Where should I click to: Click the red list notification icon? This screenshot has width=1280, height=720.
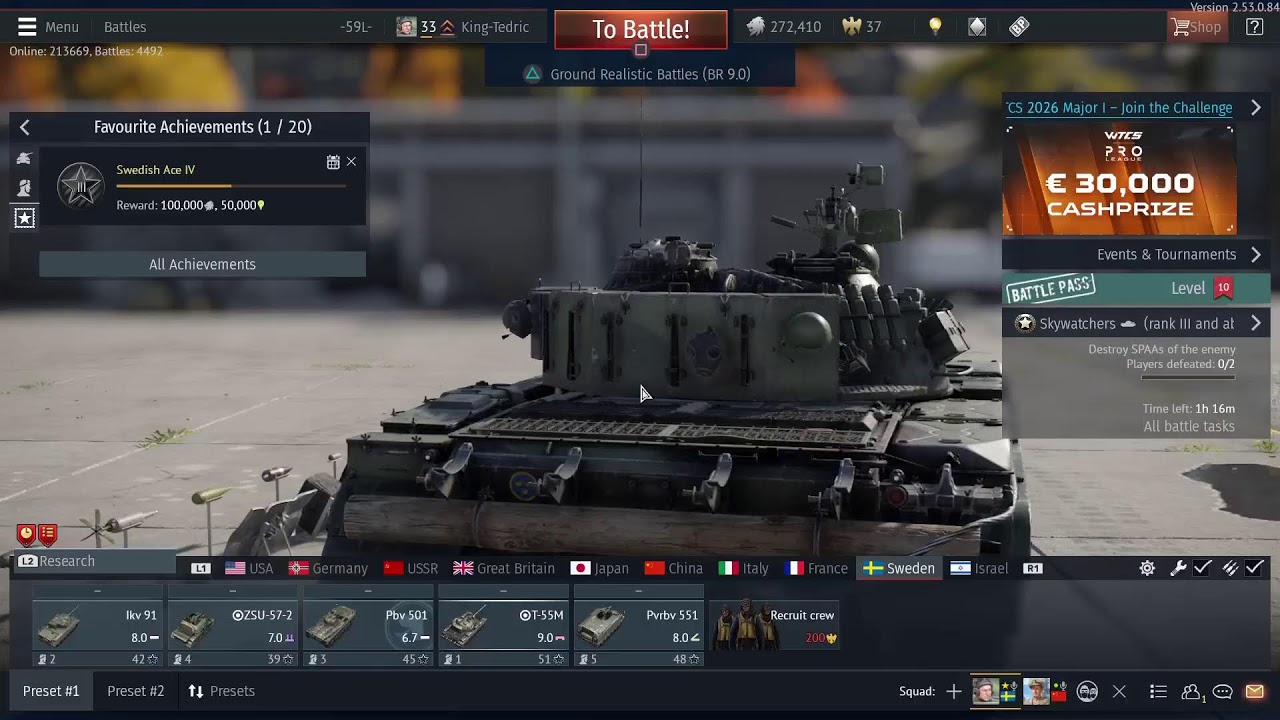(47, 534)
